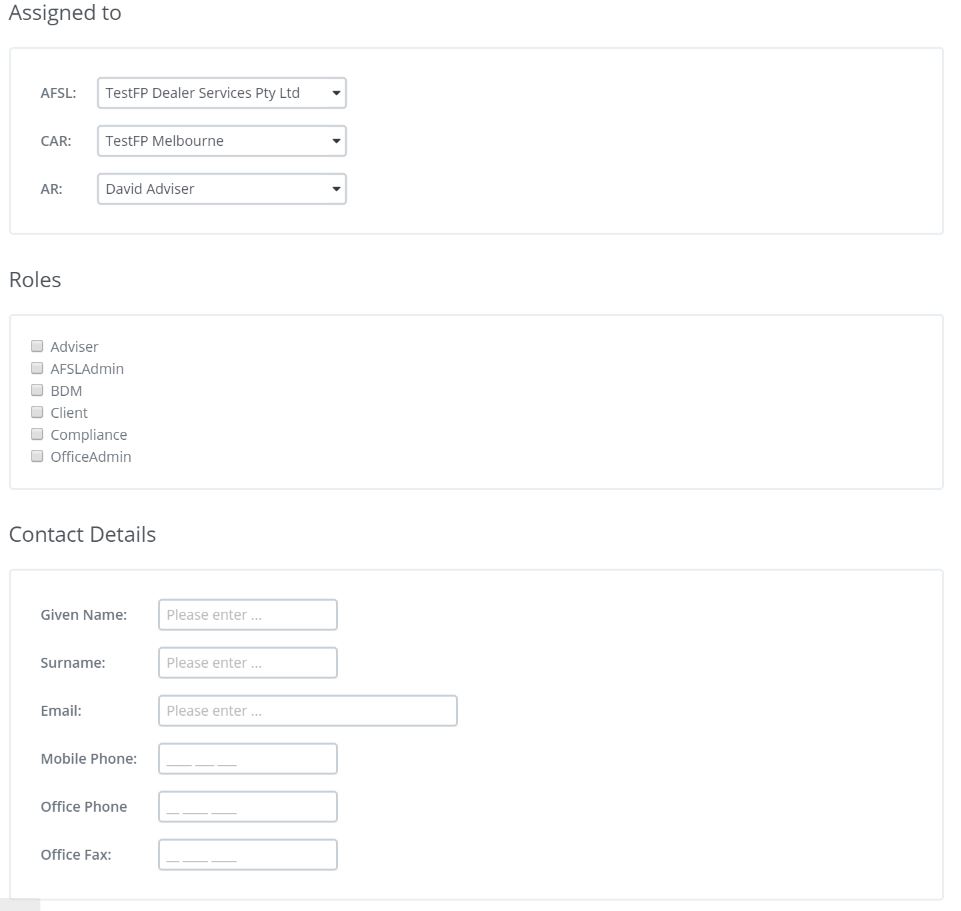
Task: Click the 'Email:' label text
Action: pos(61,711)
